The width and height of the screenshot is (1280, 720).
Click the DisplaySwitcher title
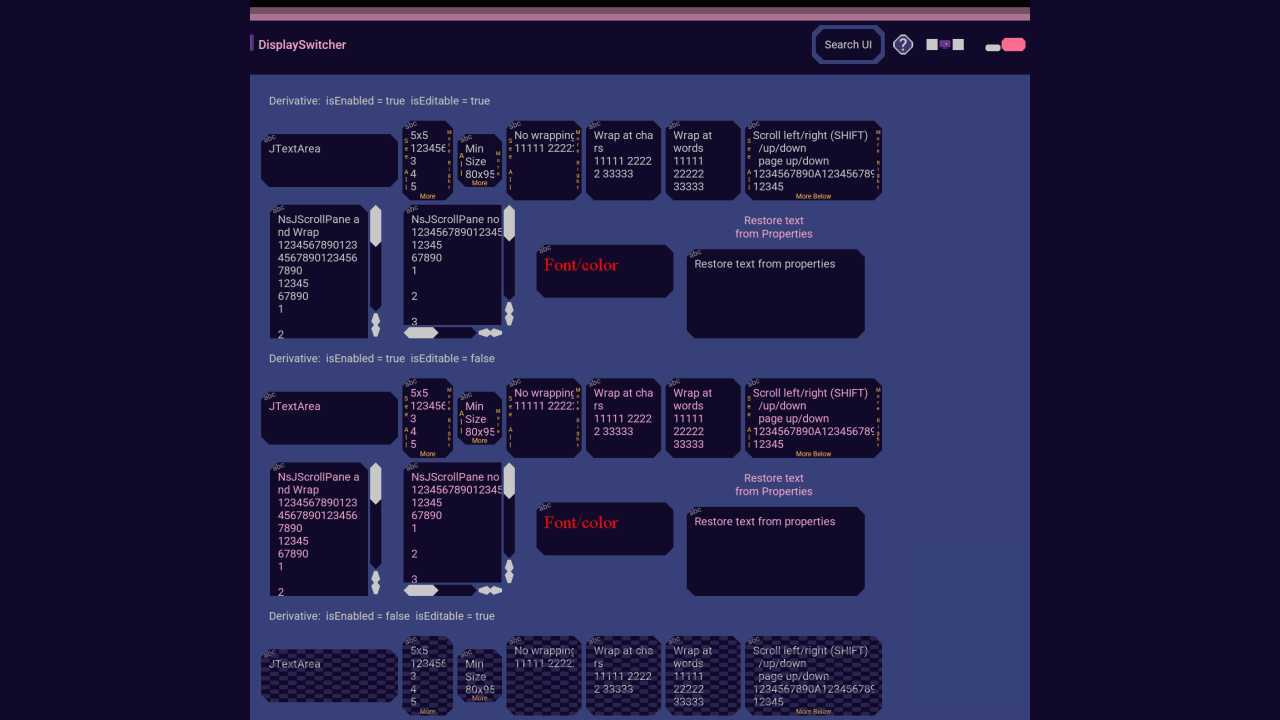coord(302,45)
